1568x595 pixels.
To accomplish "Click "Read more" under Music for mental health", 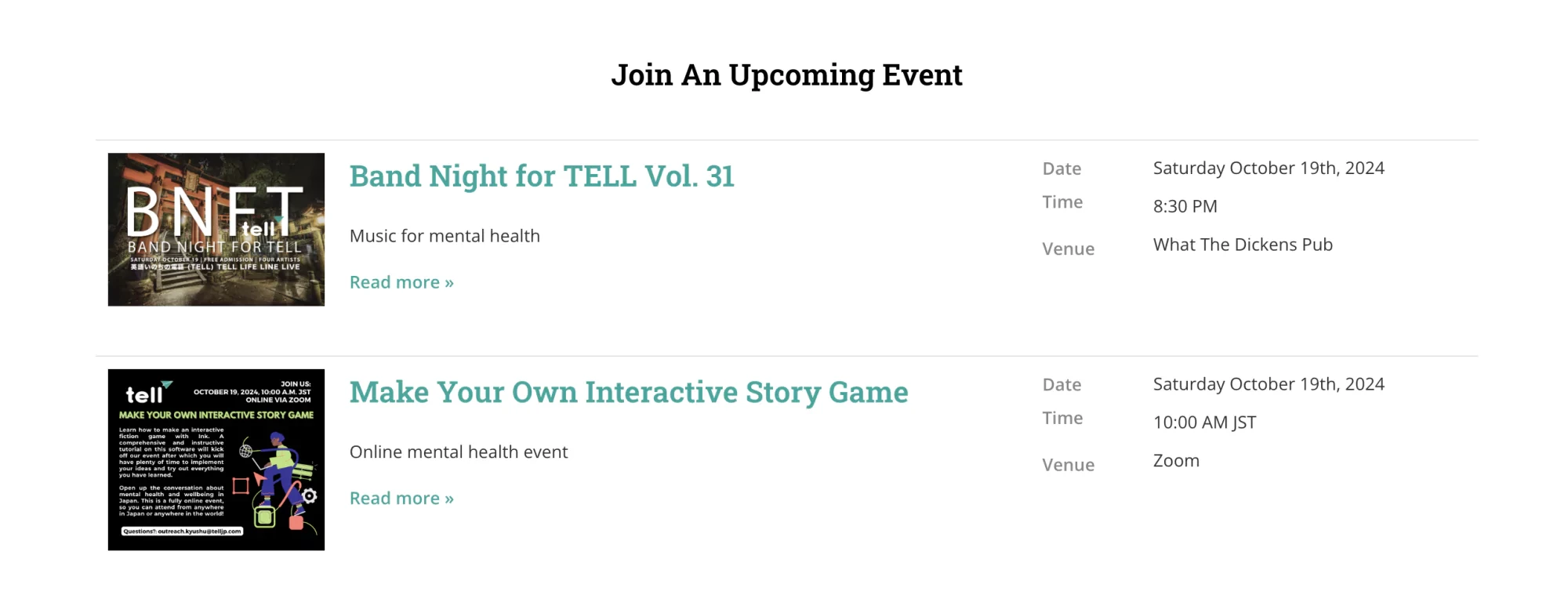I will (x=401, y=282).
